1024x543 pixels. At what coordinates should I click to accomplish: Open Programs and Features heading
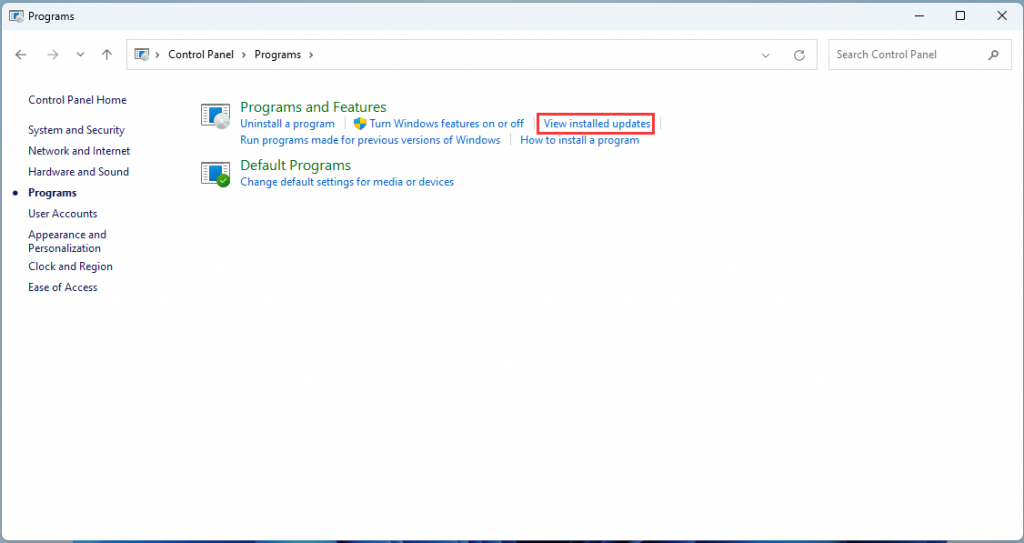click(313, 107)
